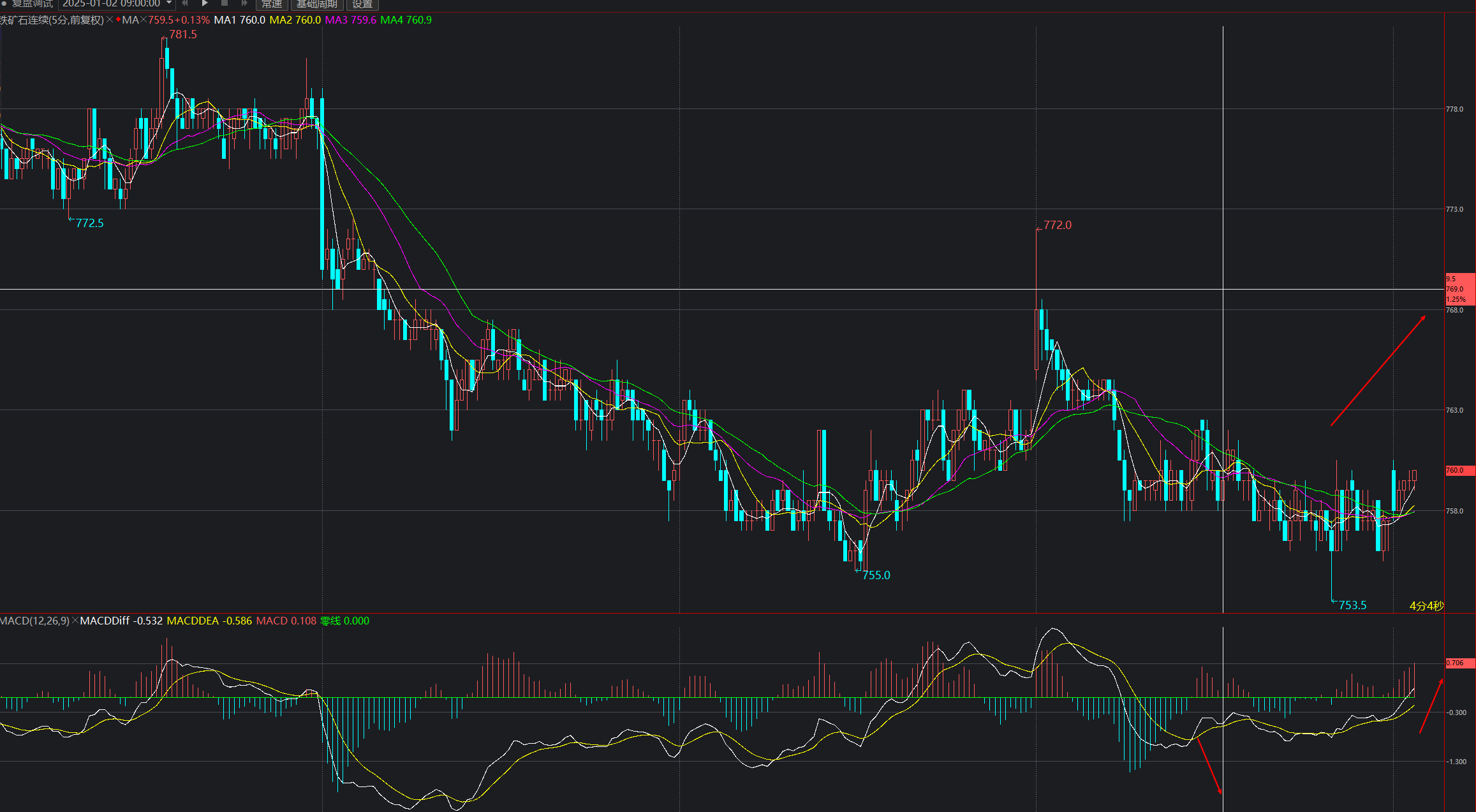Click the -1.300 MACD axis label

(x=1456, y=762)
